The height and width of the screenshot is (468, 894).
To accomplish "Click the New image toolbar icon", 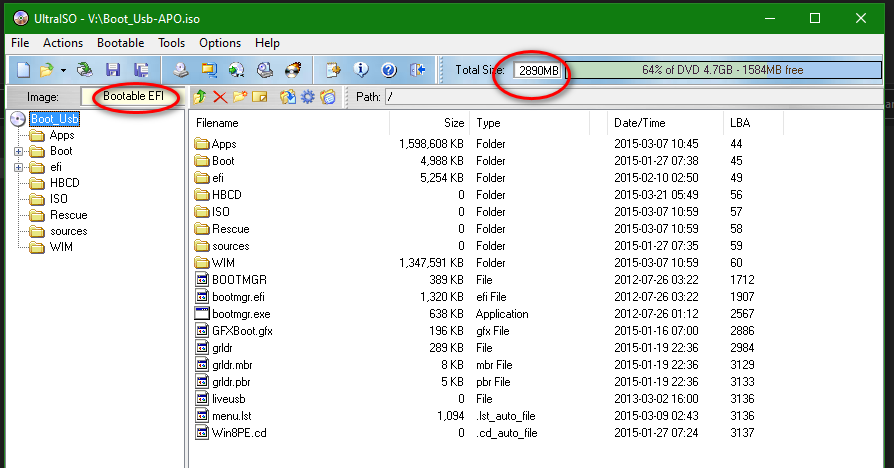I will (x=23, y=70).
